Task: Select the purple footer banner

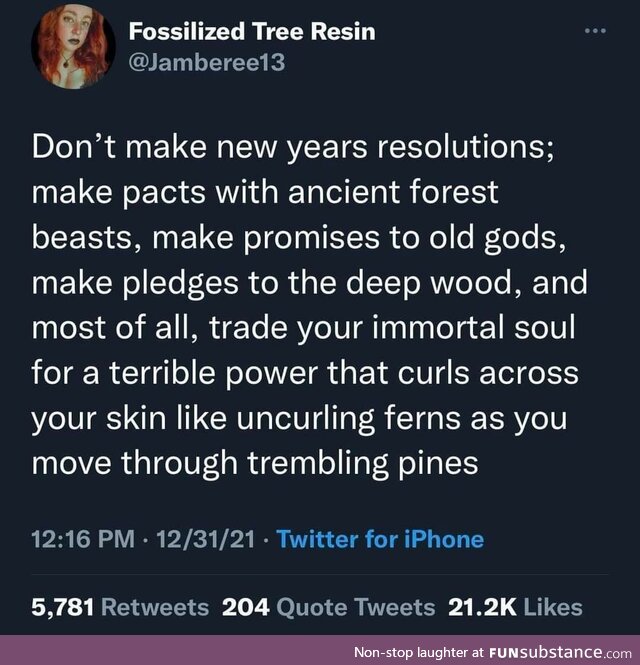Action: [x=320, y=650]
